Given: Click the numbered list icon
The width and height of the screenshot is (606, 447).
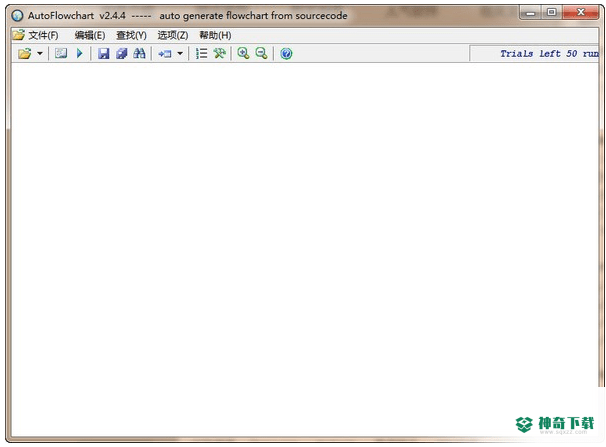Looking at the screenshot, I should point(201,53).
